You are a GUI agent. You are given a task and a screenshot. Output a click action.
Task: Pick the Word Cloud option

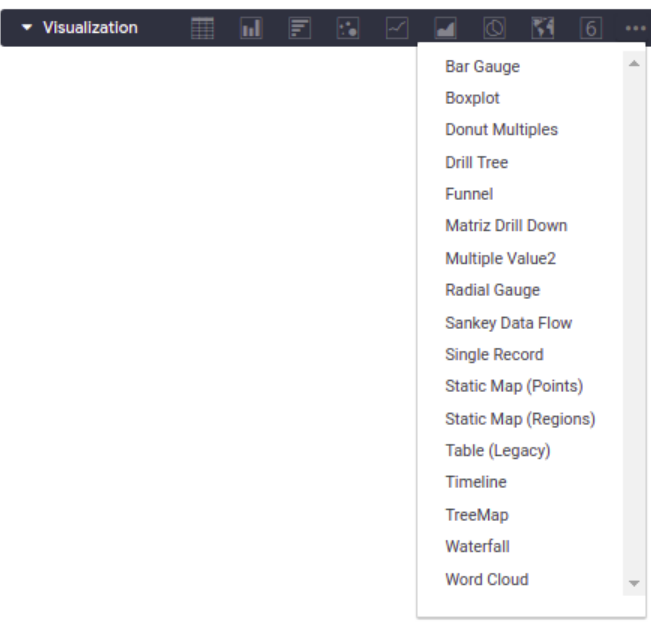[x=487, y=579]
